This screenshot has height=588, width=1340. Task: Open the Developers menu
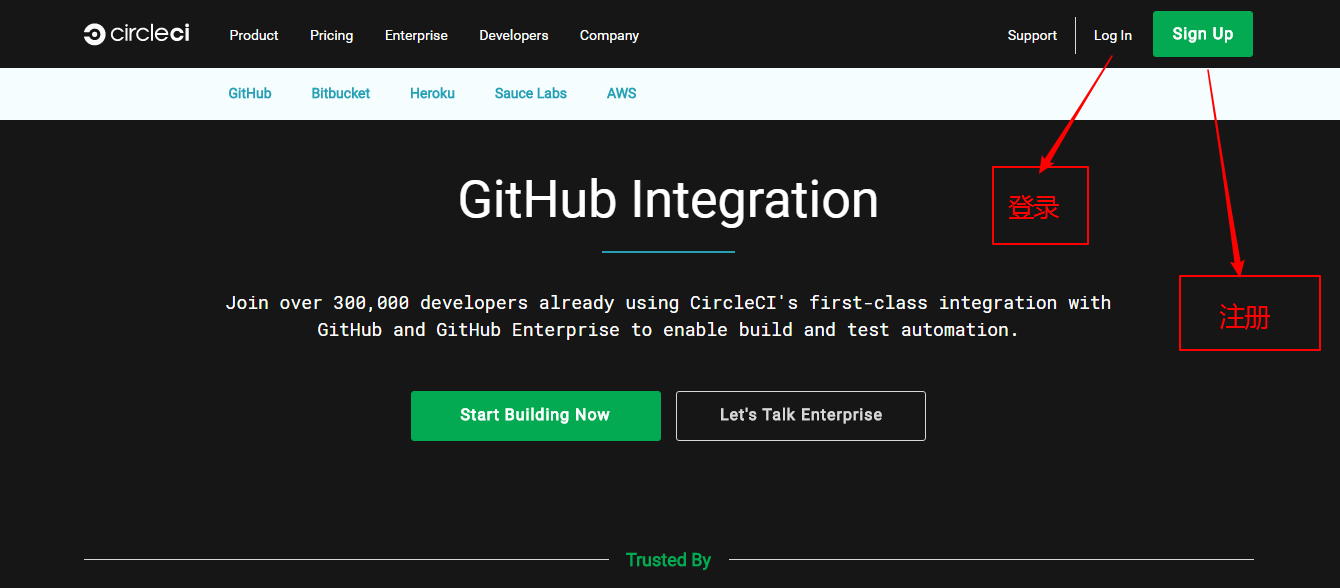[x=514, y=35]
